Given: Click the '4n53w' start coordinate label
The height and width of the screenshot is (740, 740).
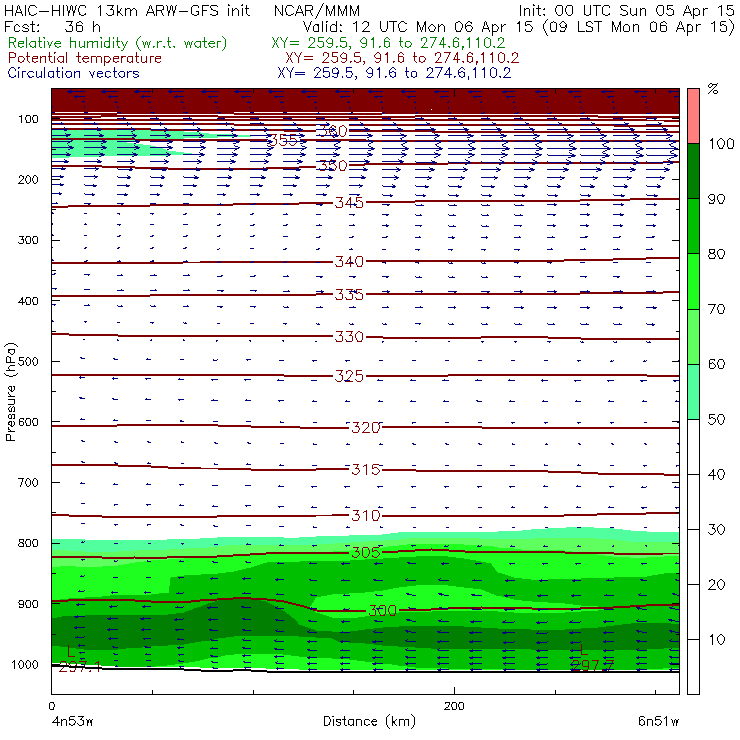Looking at the screenshot, I should coord(72,721).
